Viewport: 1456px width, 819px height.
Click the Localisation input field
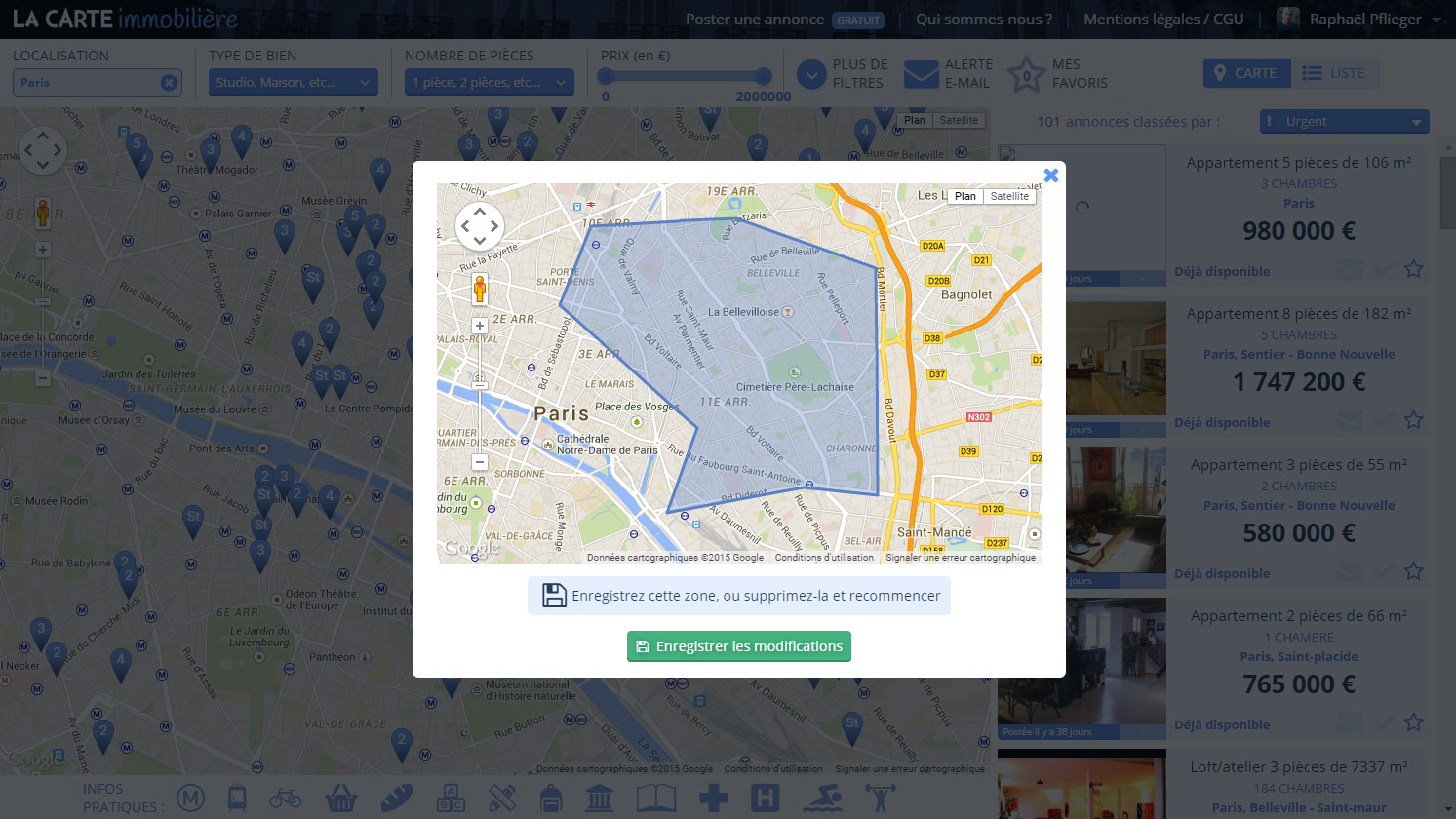tap(98, 82)
